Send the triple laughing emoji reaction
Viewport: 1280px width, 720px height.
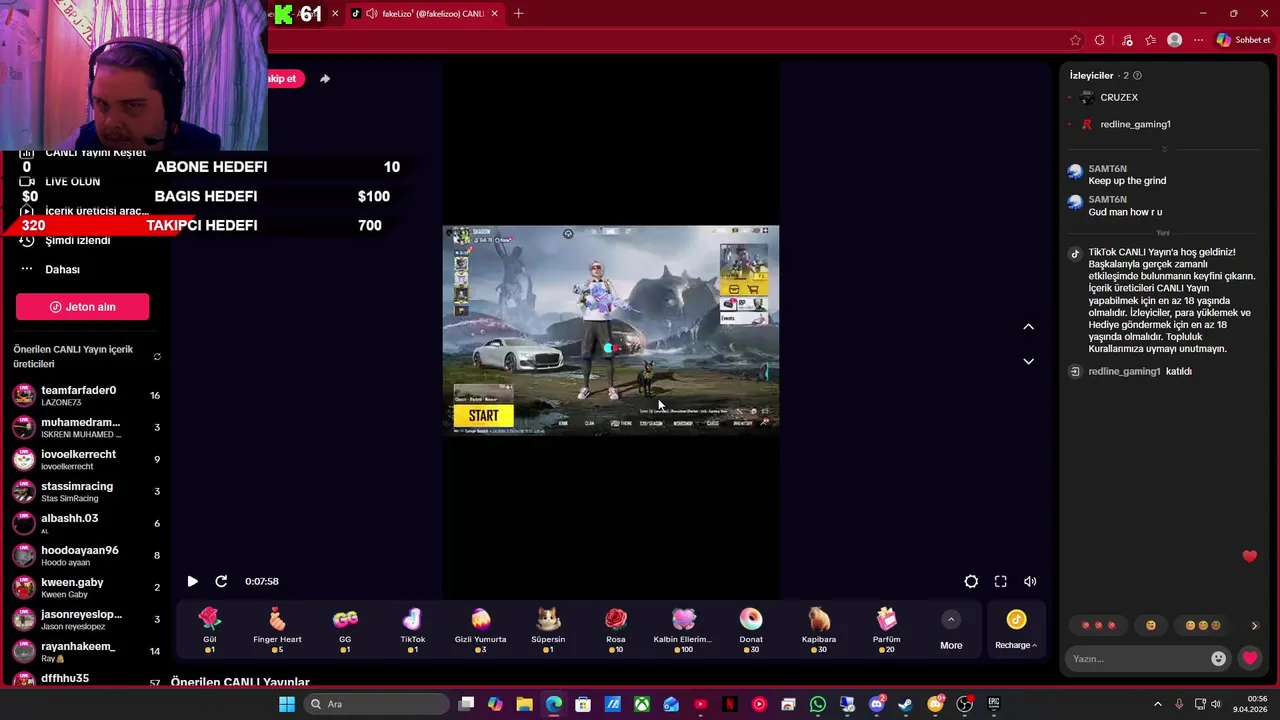[x=1203, y=626]
